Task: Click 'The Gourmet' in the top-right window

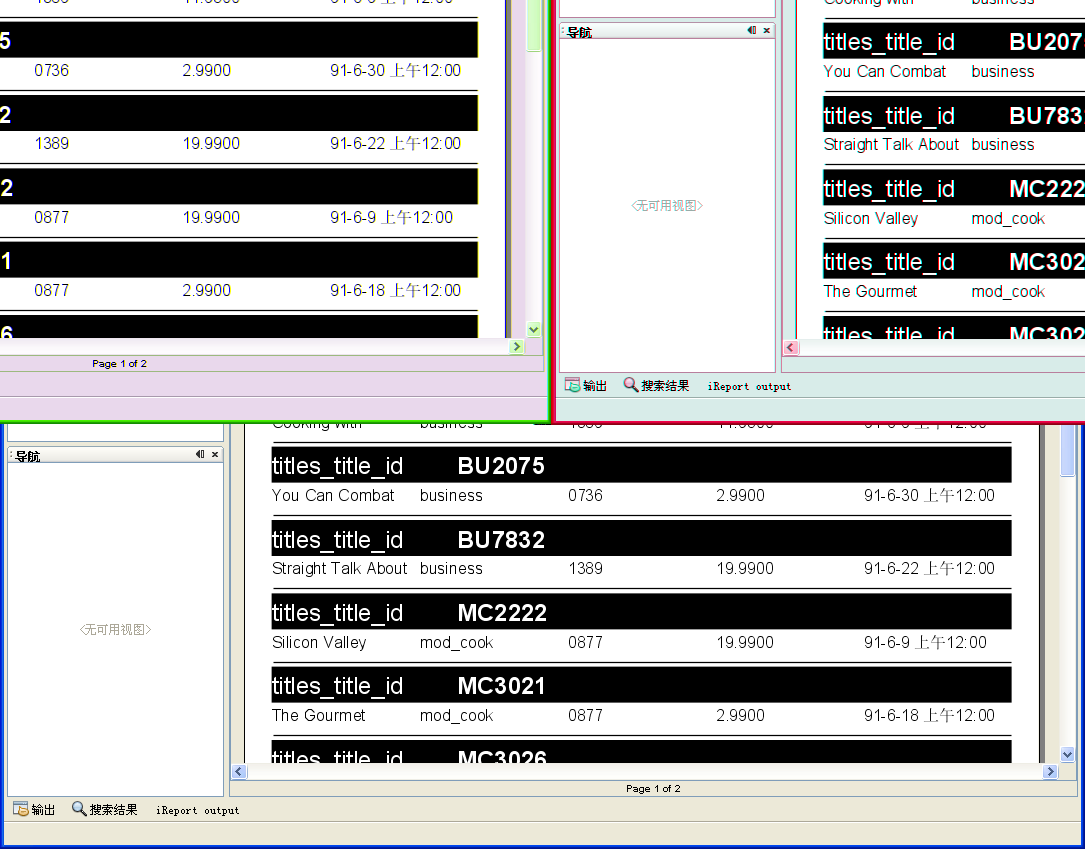Action: point(870,292)
